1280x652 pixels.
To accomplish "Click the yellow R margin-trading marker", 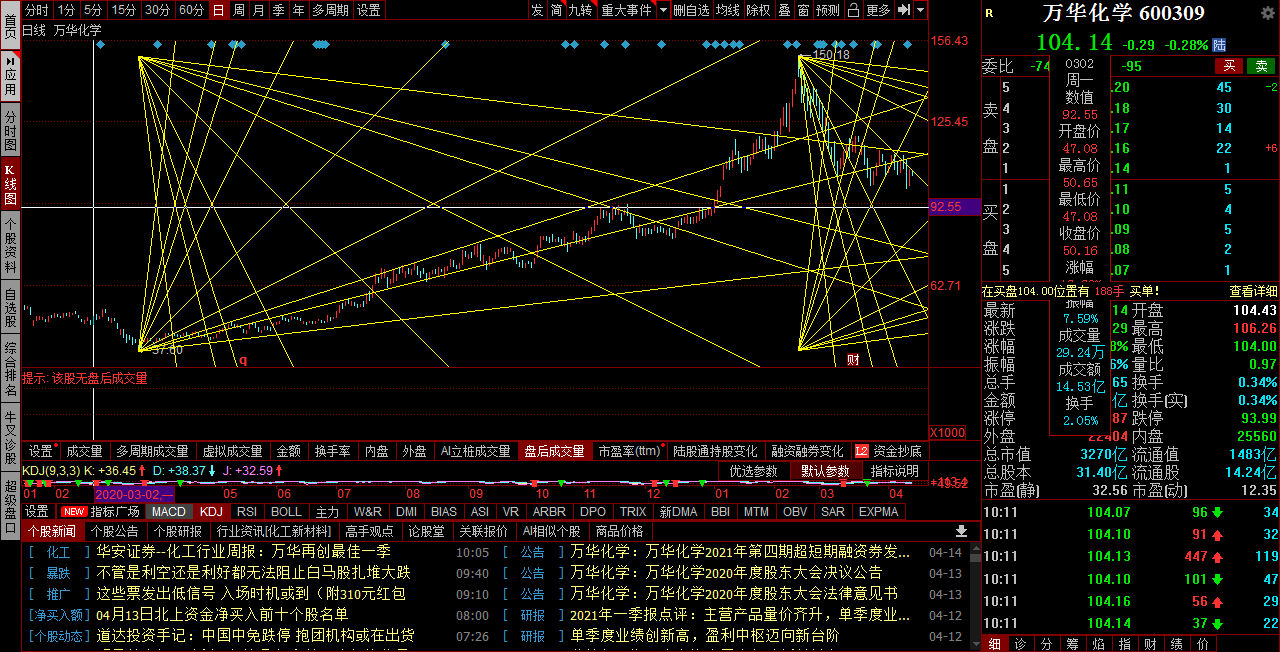I will [989, 13].
